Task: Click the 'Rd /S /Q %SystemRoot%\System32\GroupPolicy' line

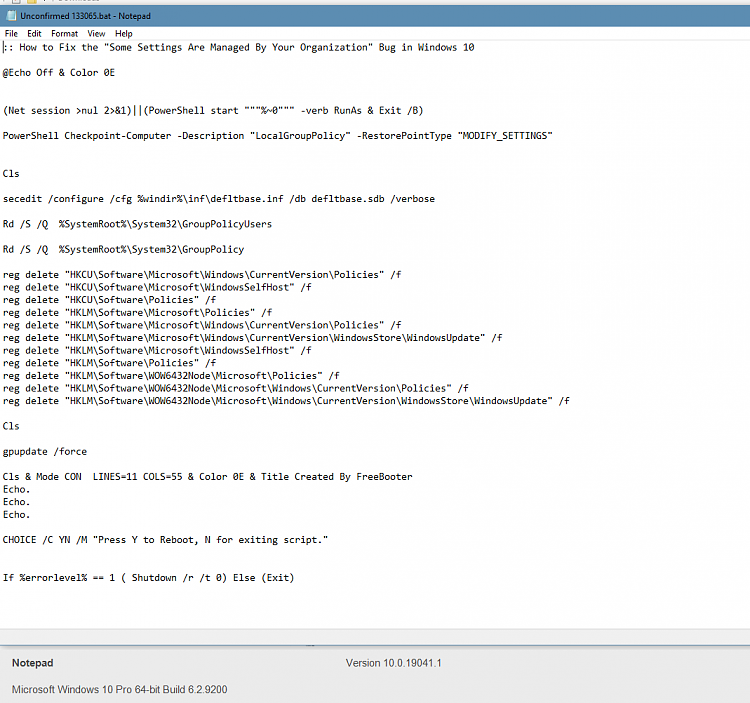Action: point(123,250)
